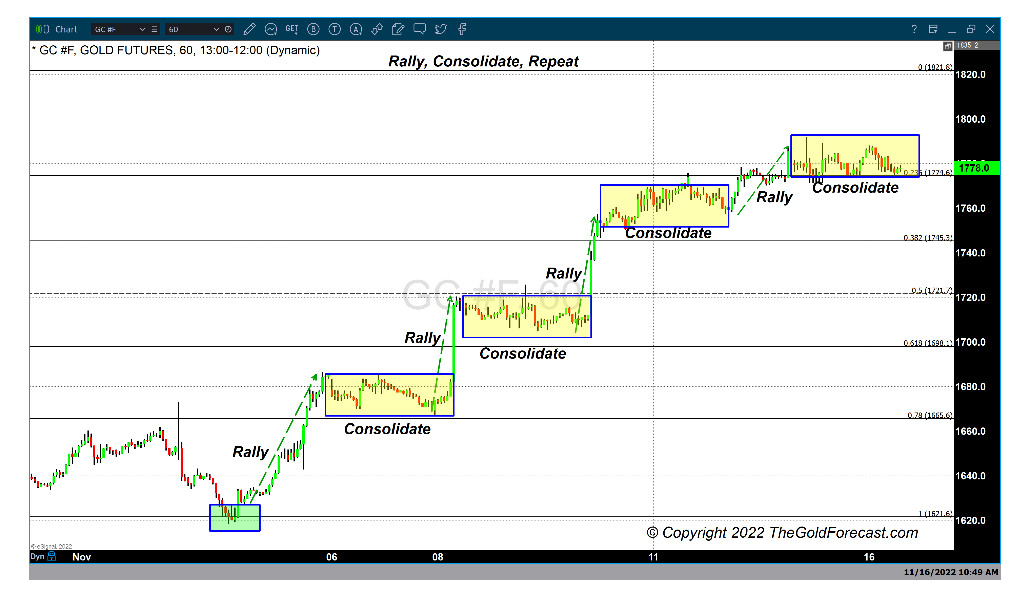Click the GET tools button
Viewport: 1011px width, 594px height.
[292, 29]
